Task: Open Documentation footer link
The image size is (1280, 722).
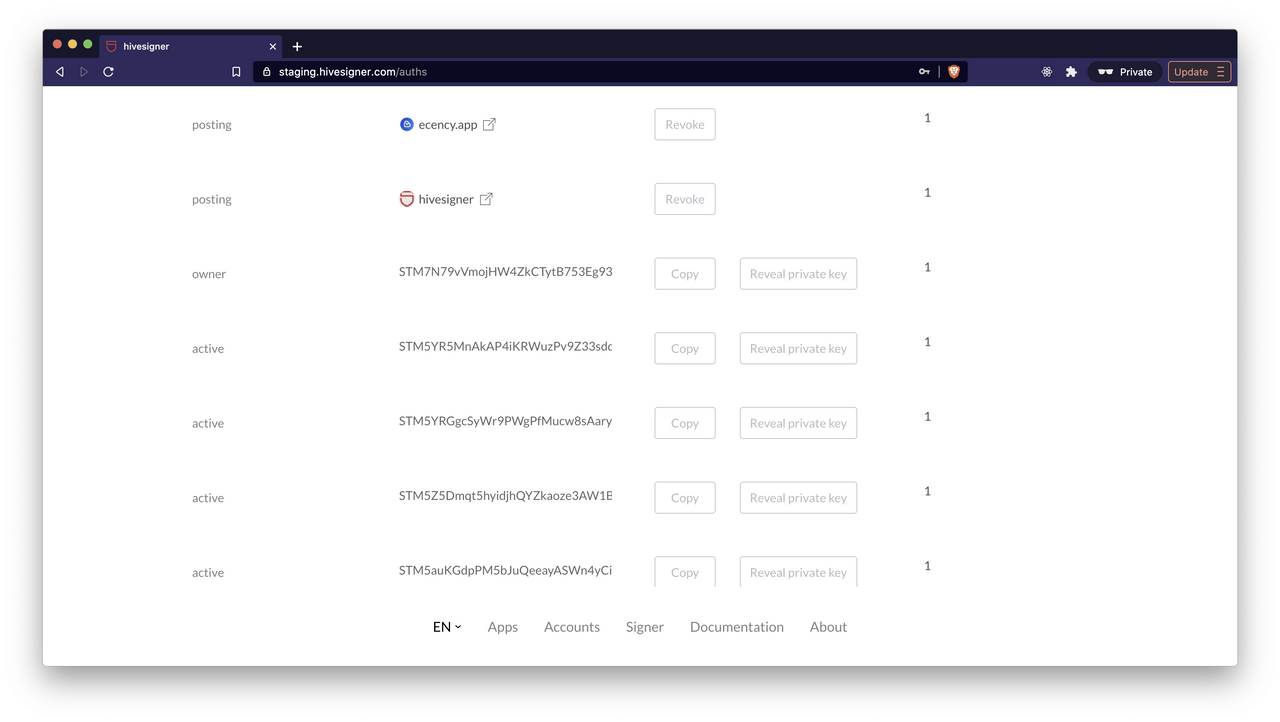Action: pos(737,627)
